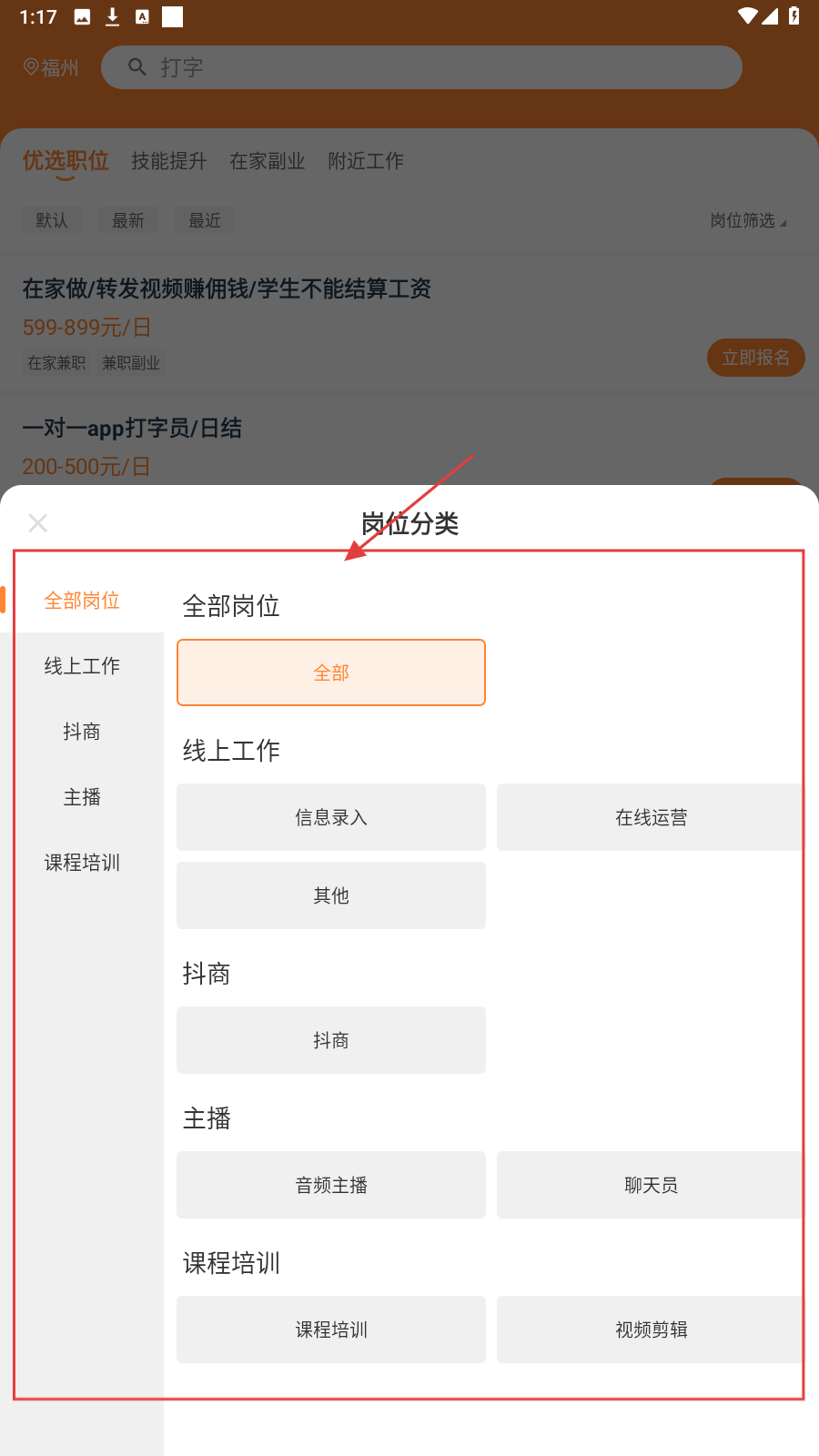The image size is (819, 1456).
Task: Tap the 福州 location pin icon
Action: [x=31, y=67]
